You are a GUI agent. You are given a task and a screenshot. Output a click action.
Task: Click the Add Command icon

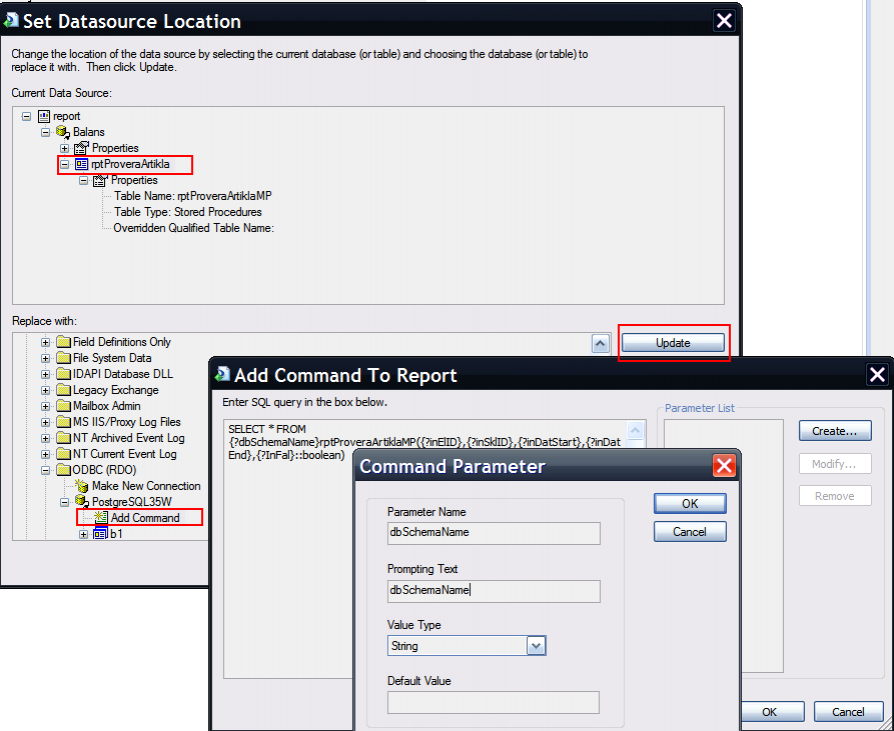click(x=101, y=518)
